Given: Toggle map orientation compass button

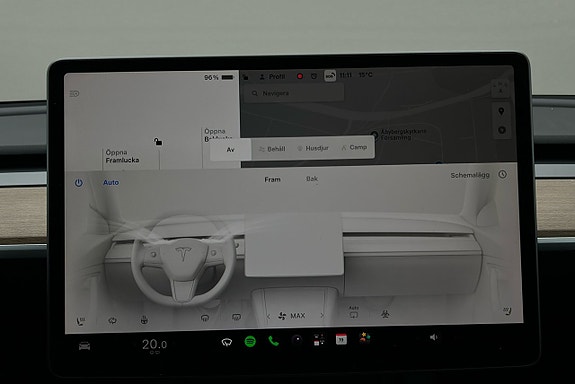Looking at the screenshot, I should point(501,89).
